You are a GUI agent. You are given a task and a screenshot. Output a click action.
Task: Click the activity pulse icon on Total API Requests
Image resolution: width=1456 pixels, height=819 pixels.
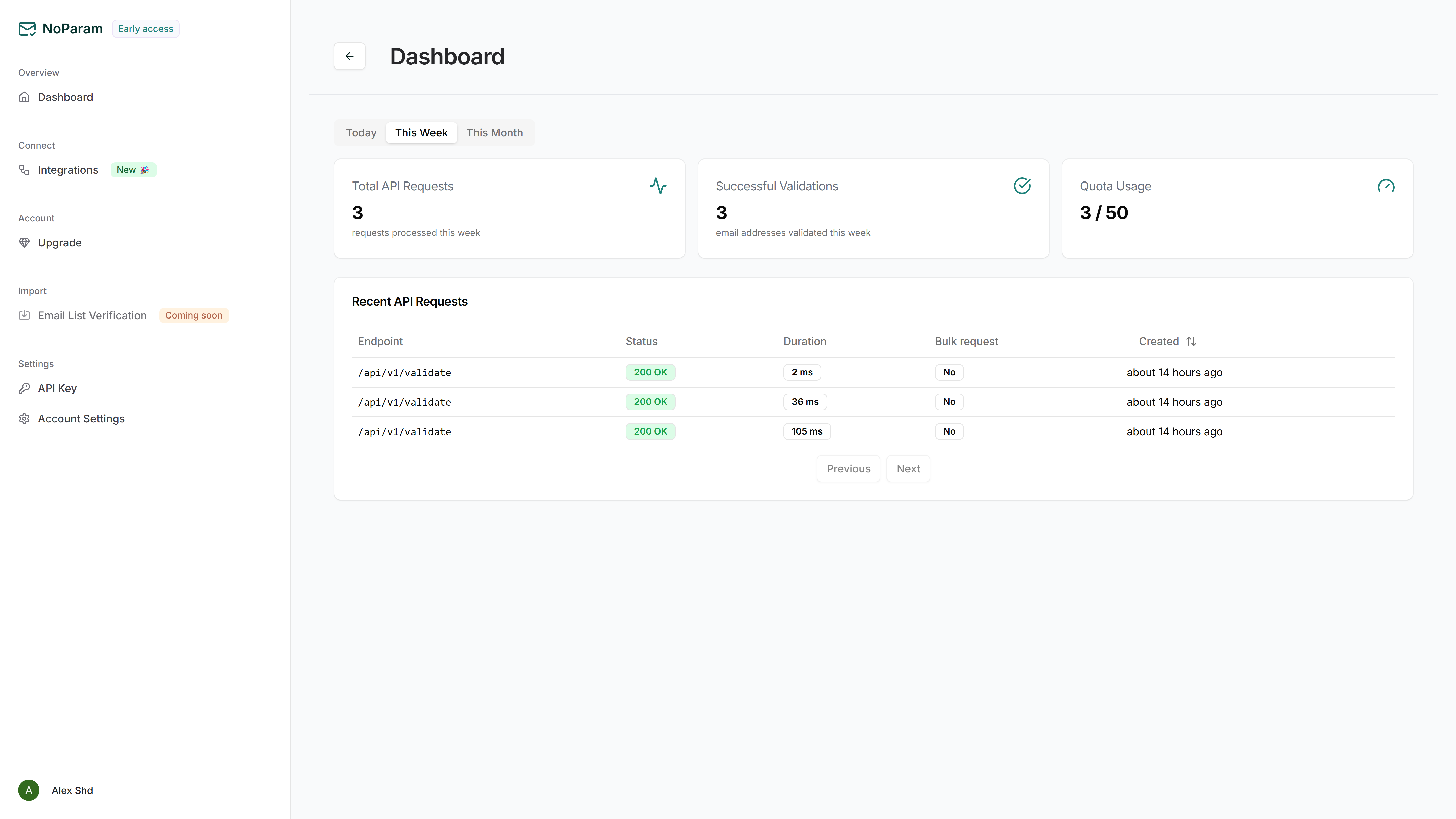tap(658, 186)
